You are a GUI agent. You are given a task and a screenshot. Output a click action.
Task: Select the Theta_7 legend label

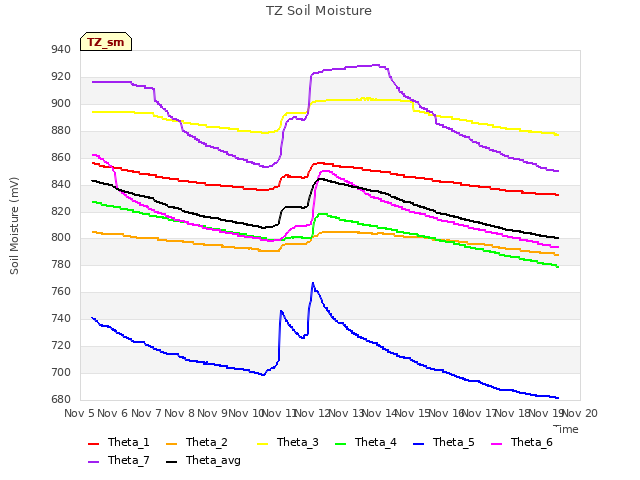click(x=129, y=460)
